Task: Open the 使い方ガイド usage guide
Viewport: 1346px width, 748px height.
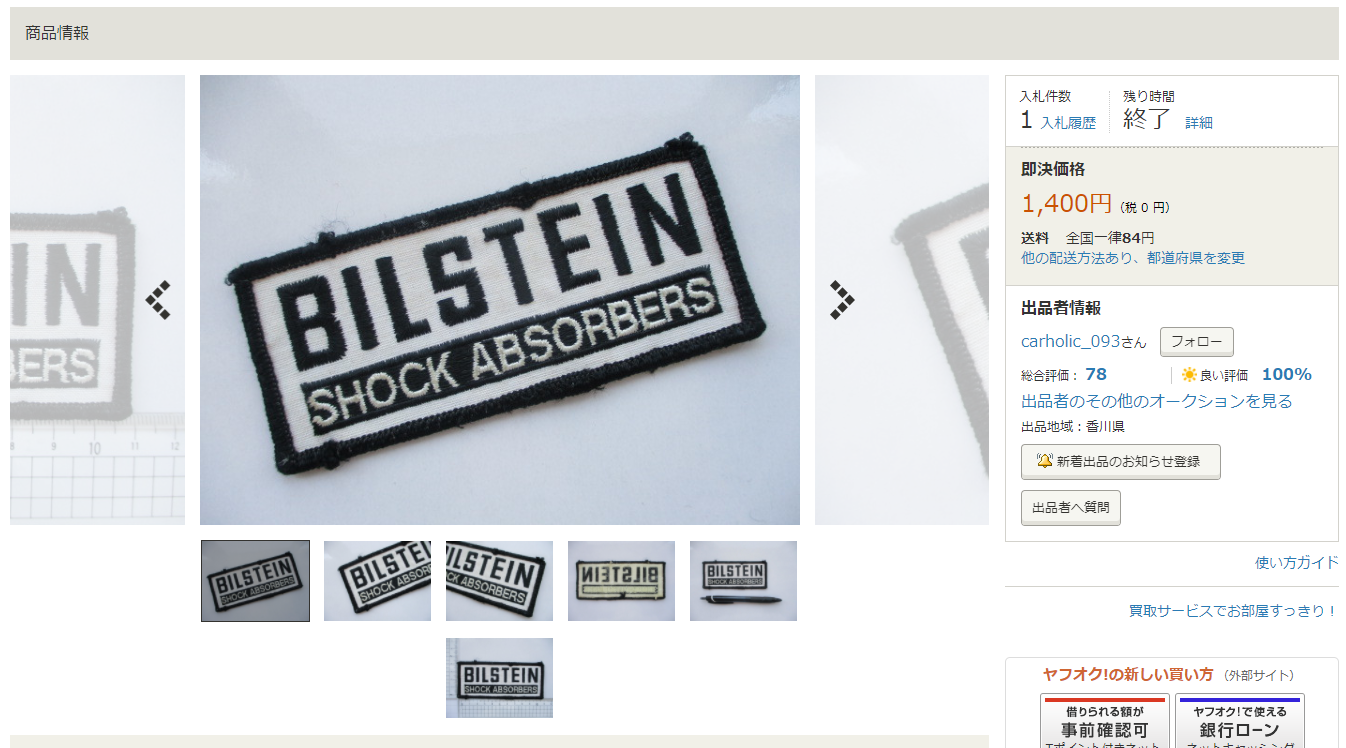Action: point(1297,563)
